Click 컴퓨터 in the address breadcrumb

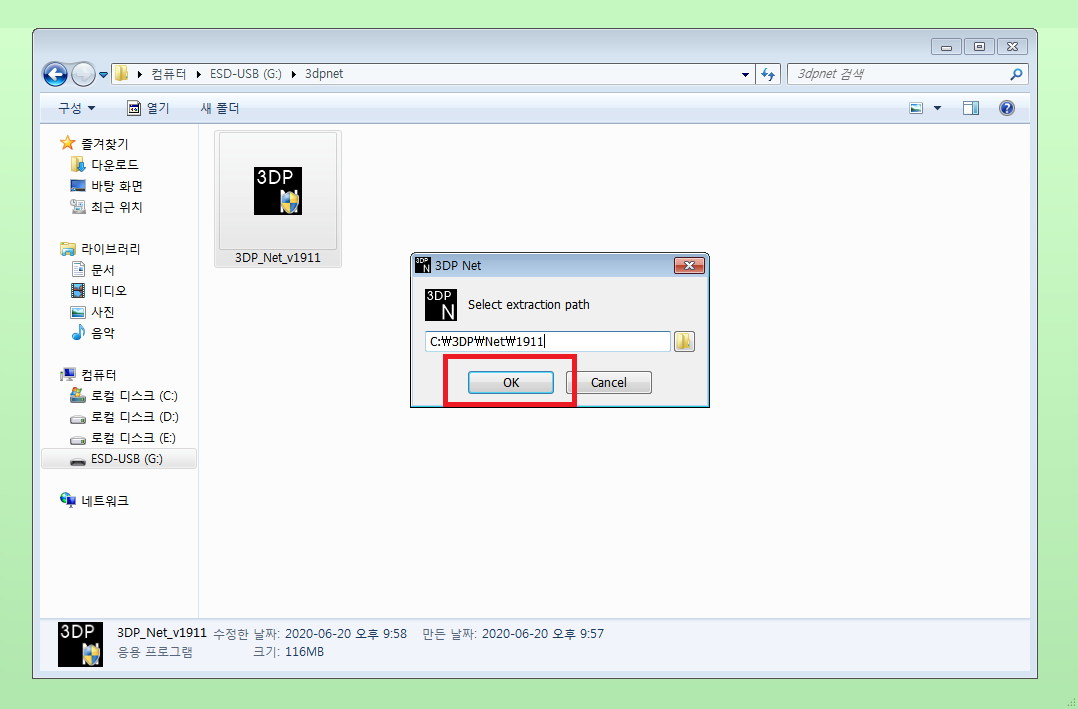(168, 74)
